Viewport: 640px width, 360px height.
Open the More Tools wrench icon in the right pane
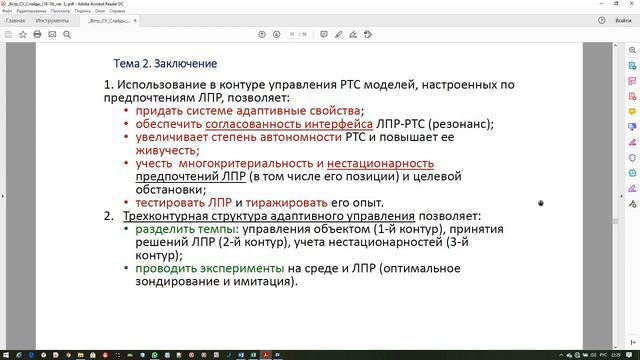[x=632, y=204]
